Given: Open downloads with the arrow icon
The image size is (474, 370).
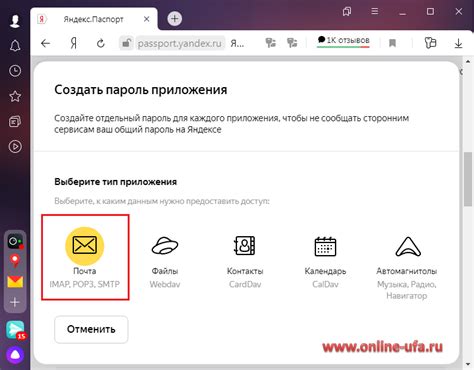Looking at the screenshot, I should pos(458,43).
